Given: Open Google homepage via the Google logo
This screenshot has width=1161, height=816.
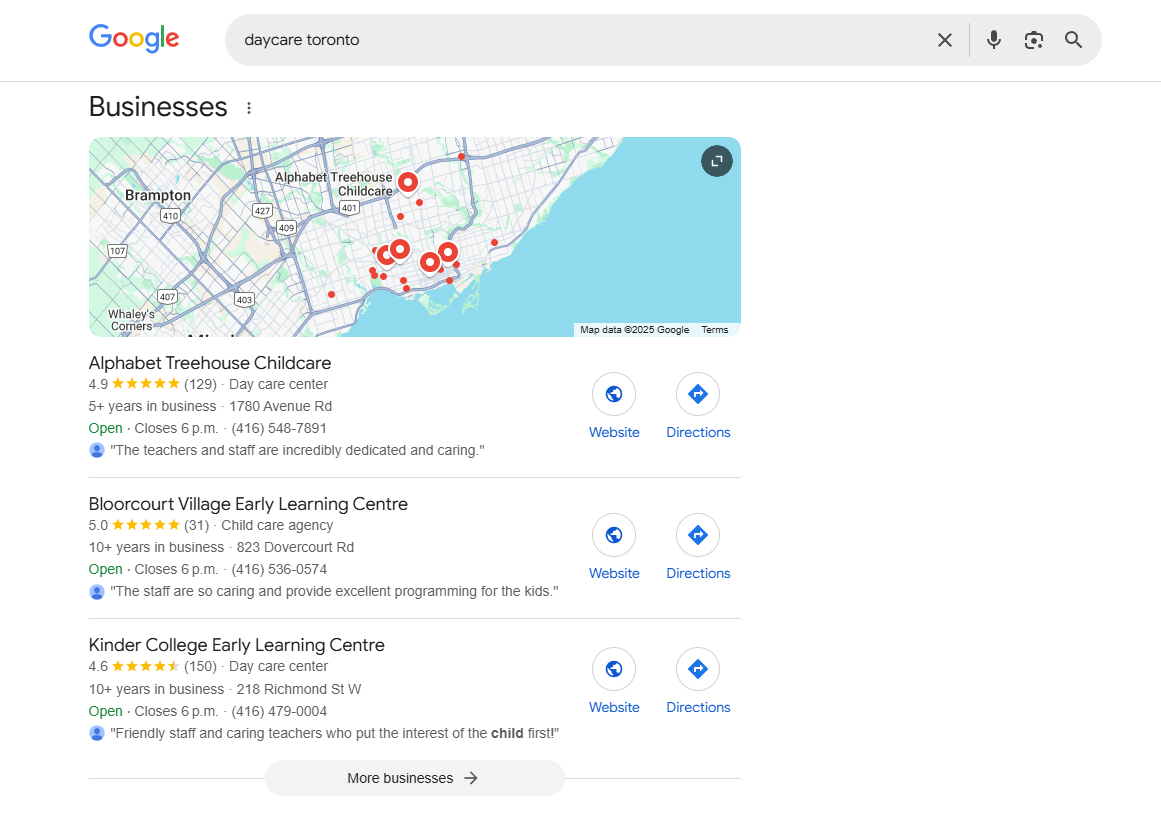Looking at the screenshot, I should (134, 38).
